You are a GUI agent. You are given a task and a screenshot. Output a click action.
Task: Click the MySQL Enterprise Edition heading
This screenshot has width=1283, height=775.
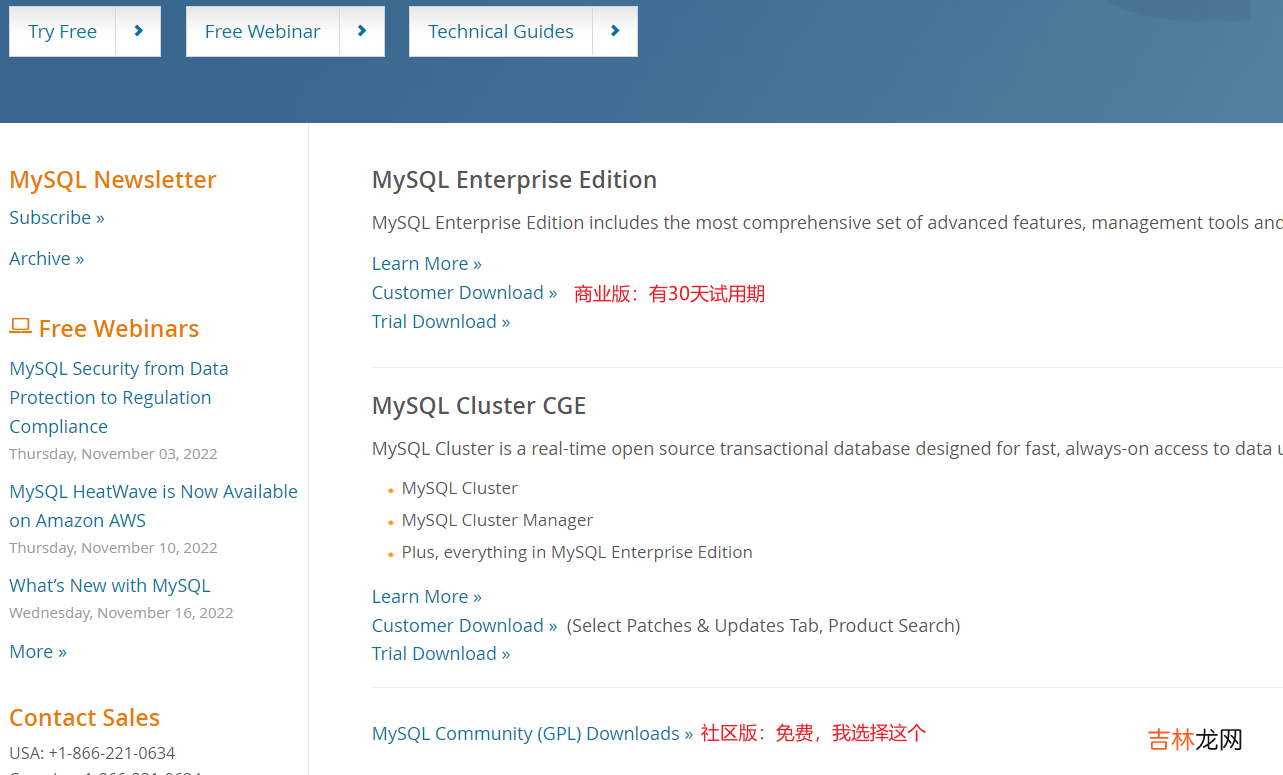tap(514, 179)
